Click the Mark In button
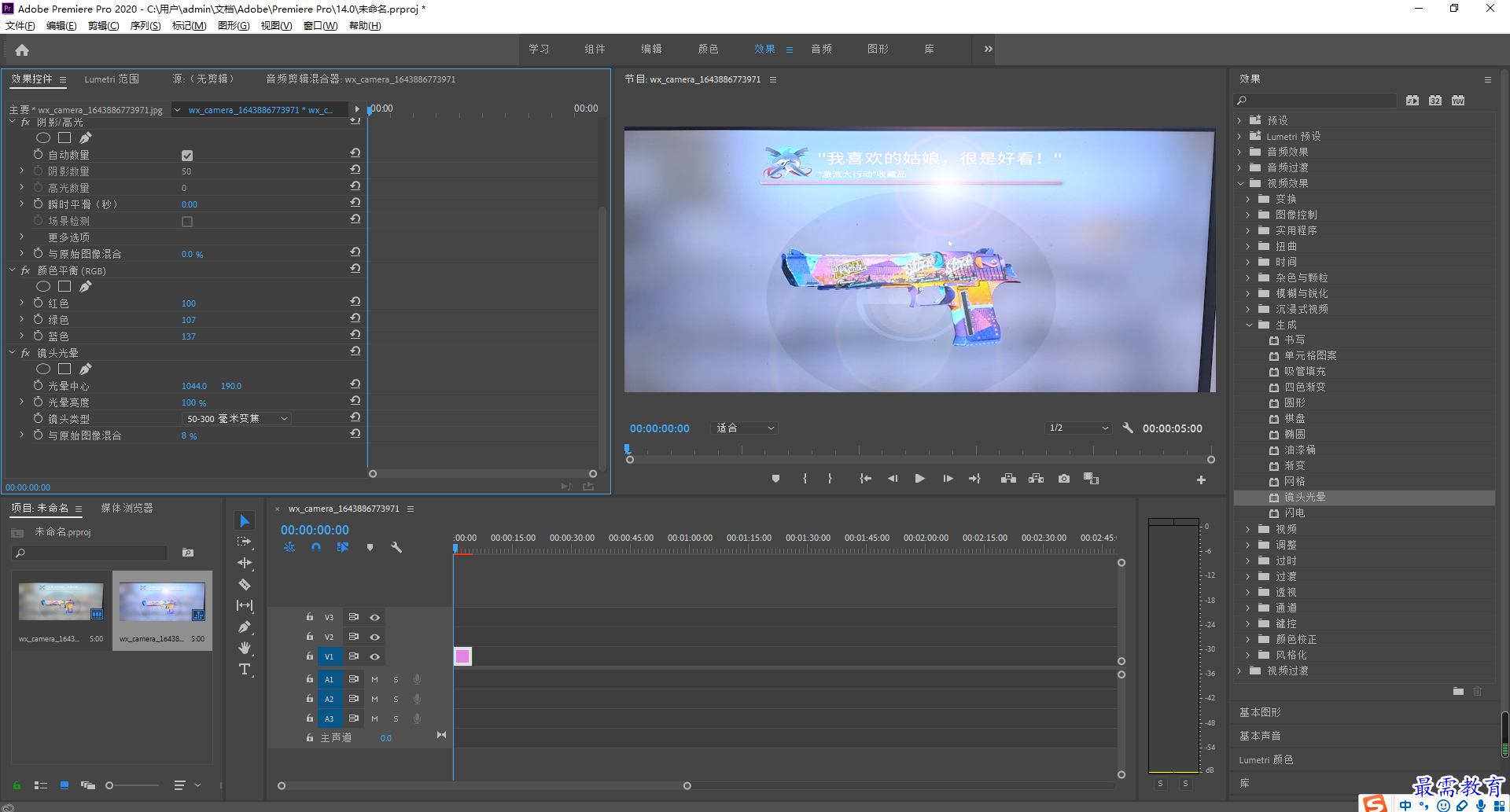The image size is (1510, 812). [805, 479]
